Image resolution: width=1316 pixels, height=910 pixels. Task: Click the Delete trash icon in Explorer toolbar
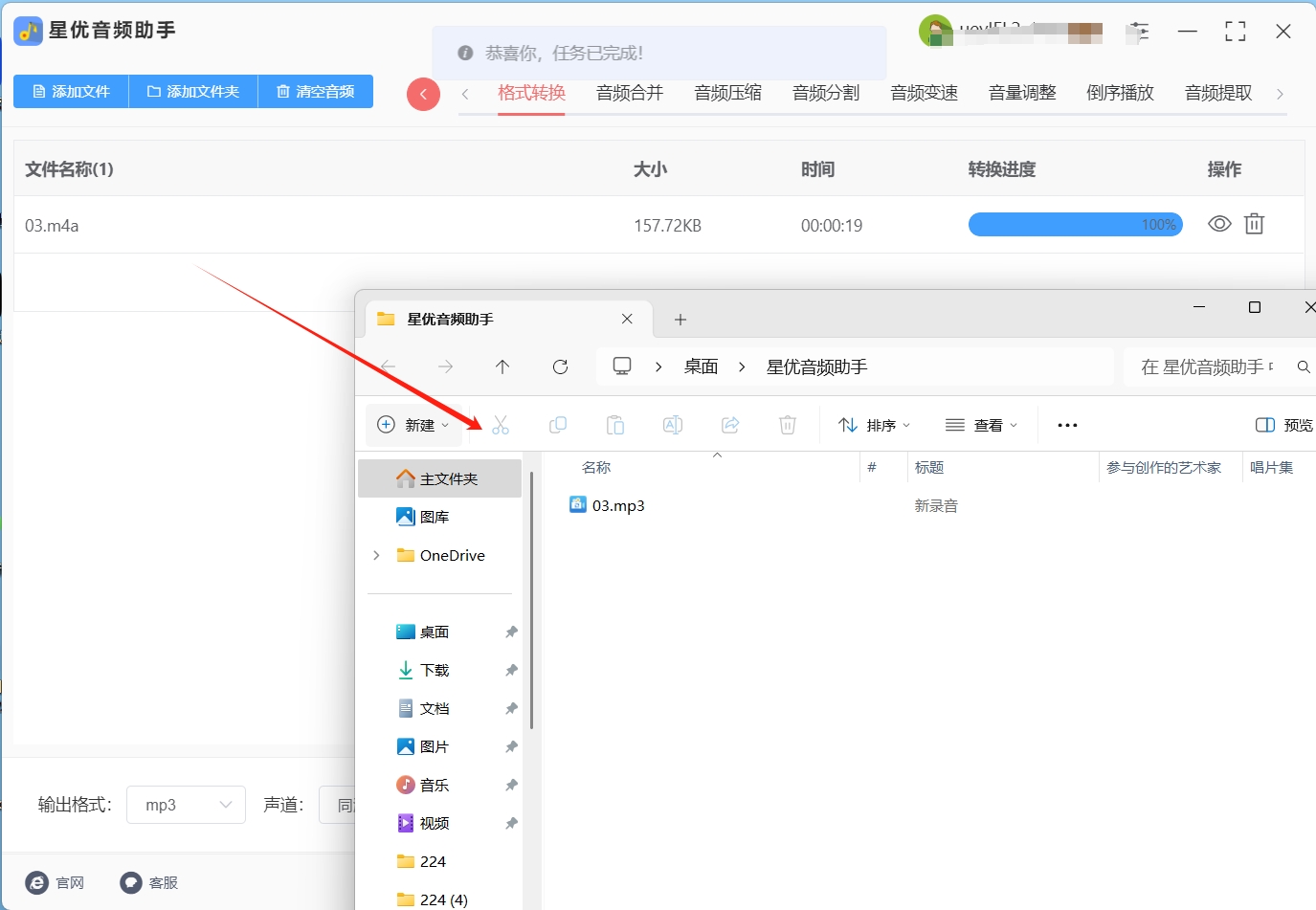(x=788, y=425)
